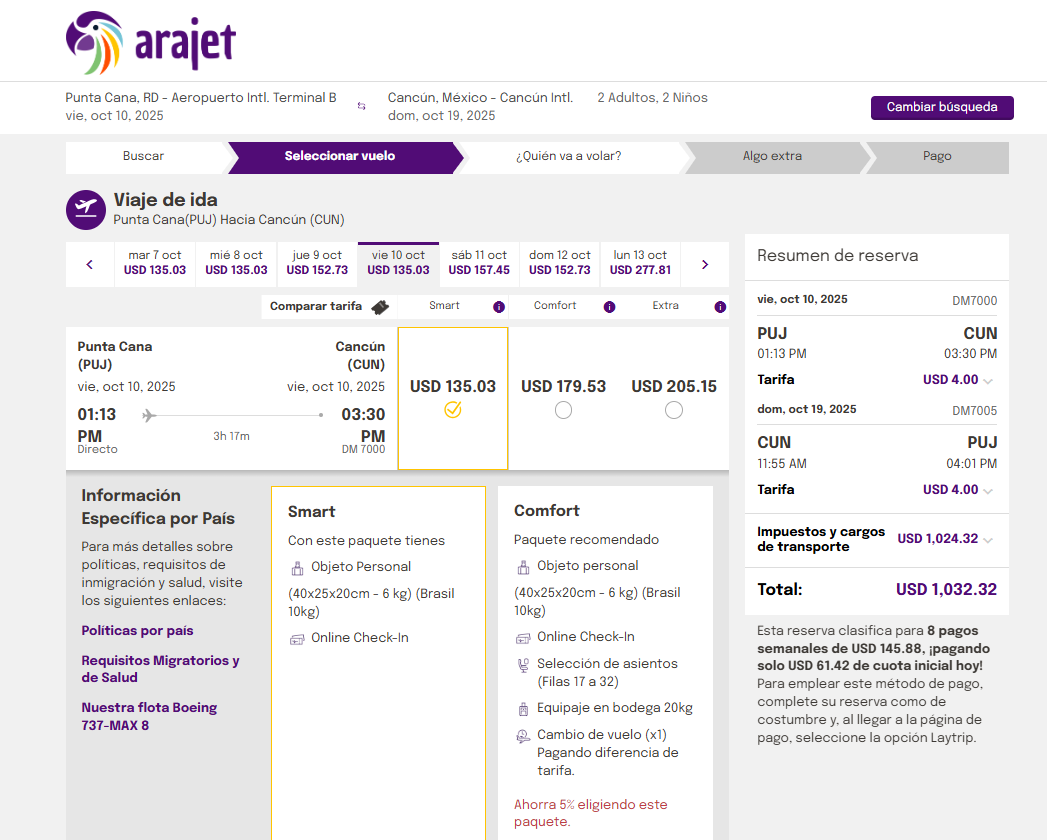Click Cambio de vuelo icon
The width and height of the screenshot is (1047, 840).
(524, 736)
